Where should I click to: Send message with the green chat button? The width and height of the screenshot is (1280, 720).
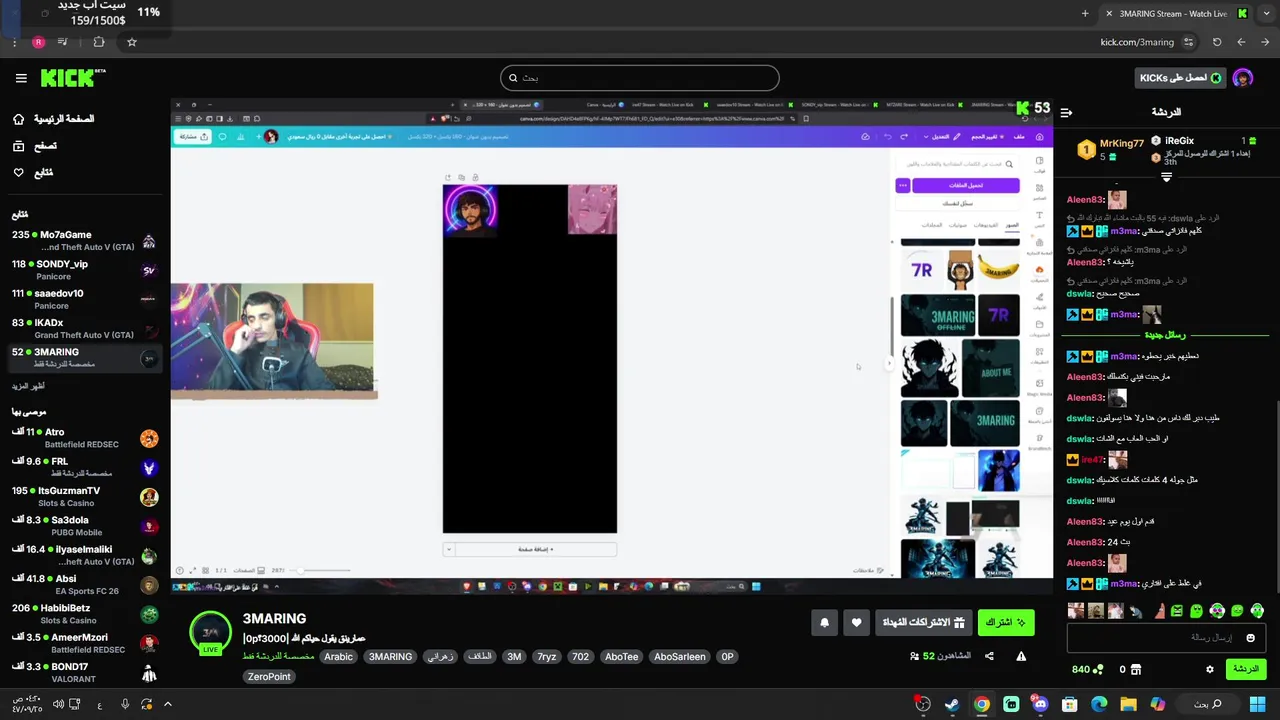pyautogui.click(x=1245, y=669)
